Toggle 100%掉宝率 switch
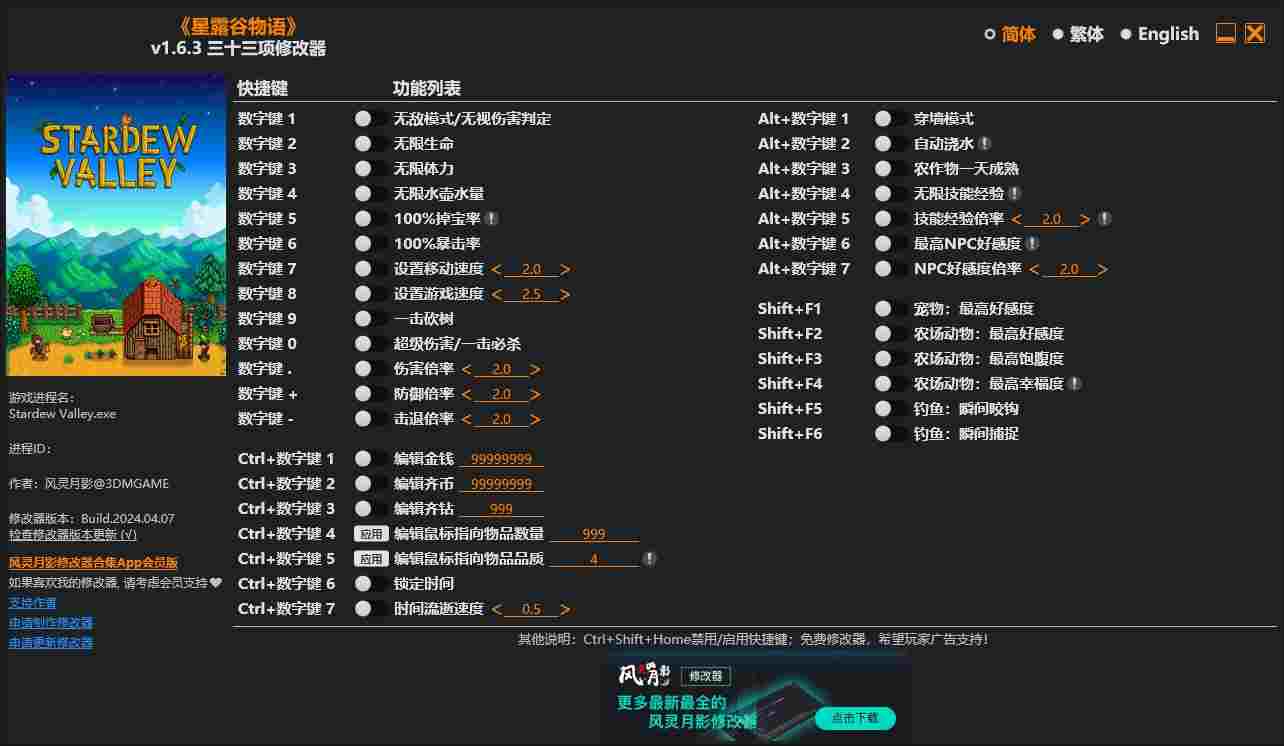1284x746 pixels. (371, 218)
